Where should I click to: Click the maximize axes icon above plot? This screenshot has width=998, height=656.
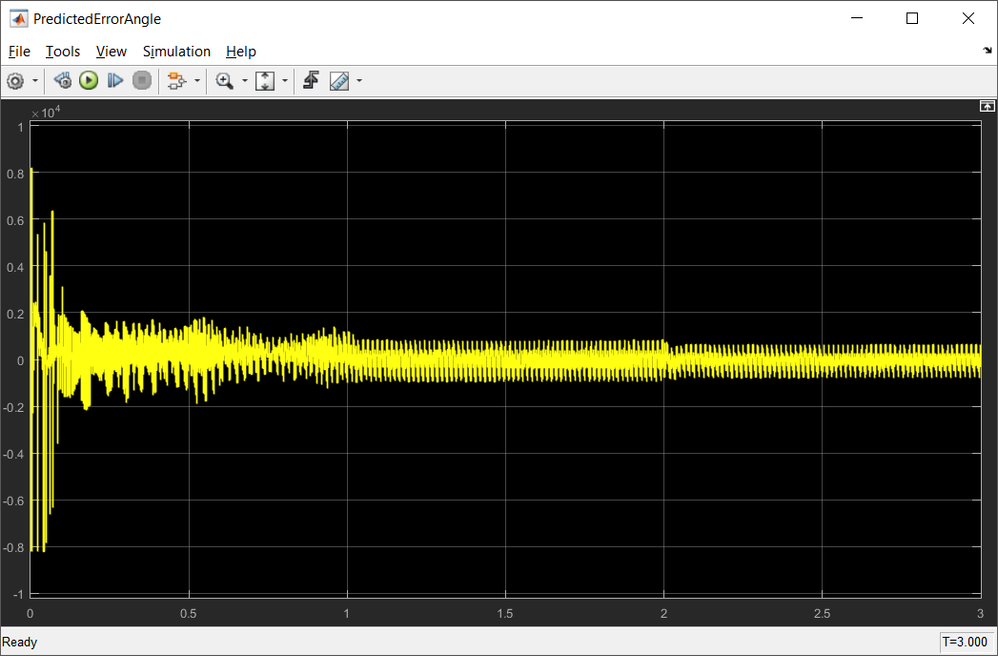point(987,106)
